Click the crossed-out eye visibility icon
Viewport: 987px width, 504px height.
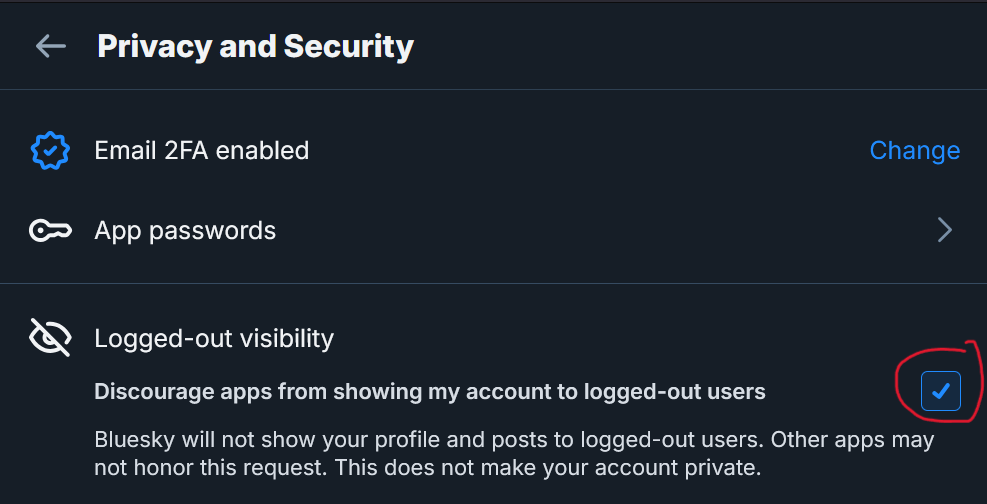[50, 338]
